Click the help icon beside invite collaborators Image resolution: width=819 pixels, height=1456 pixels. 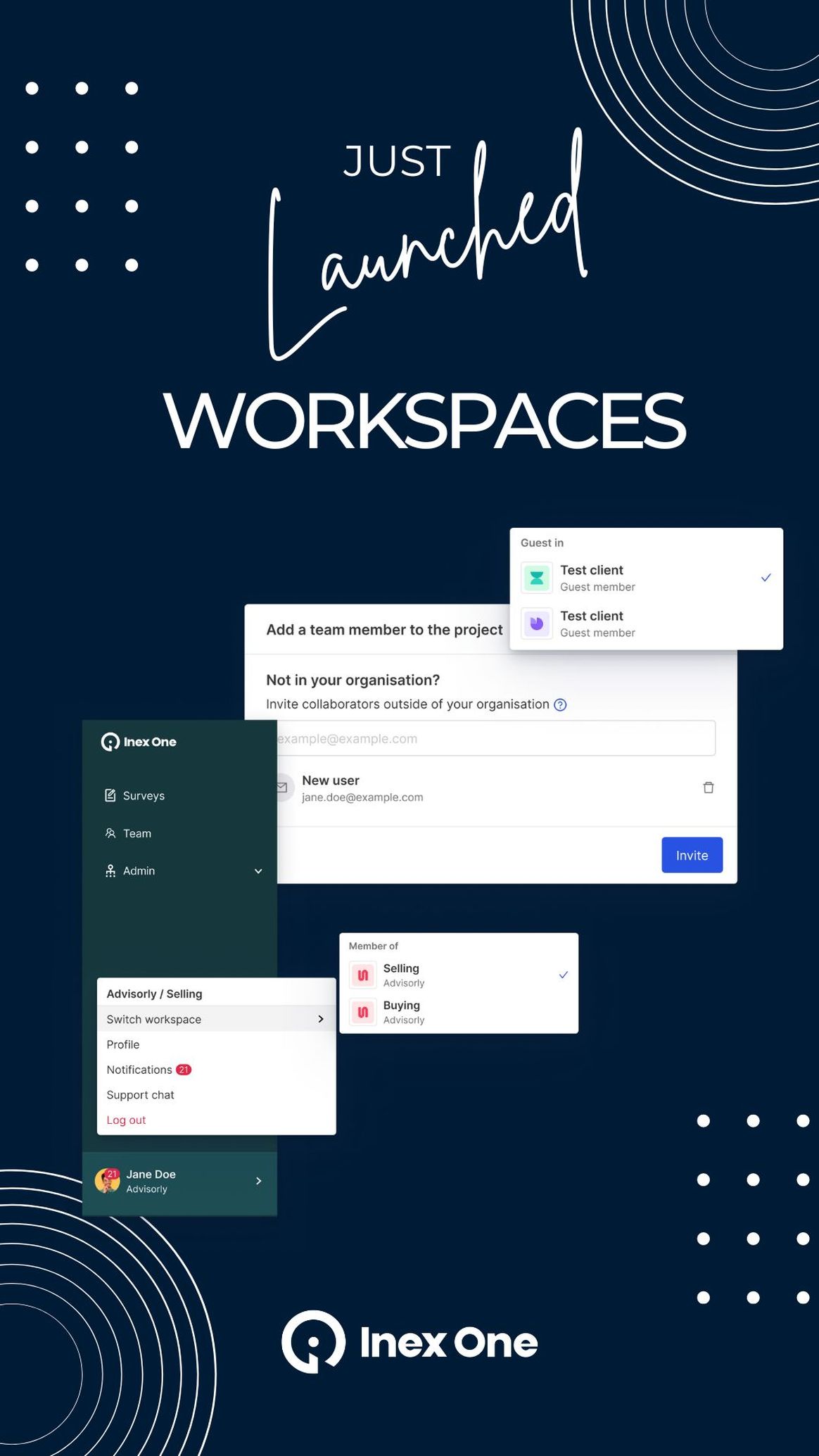560,705
